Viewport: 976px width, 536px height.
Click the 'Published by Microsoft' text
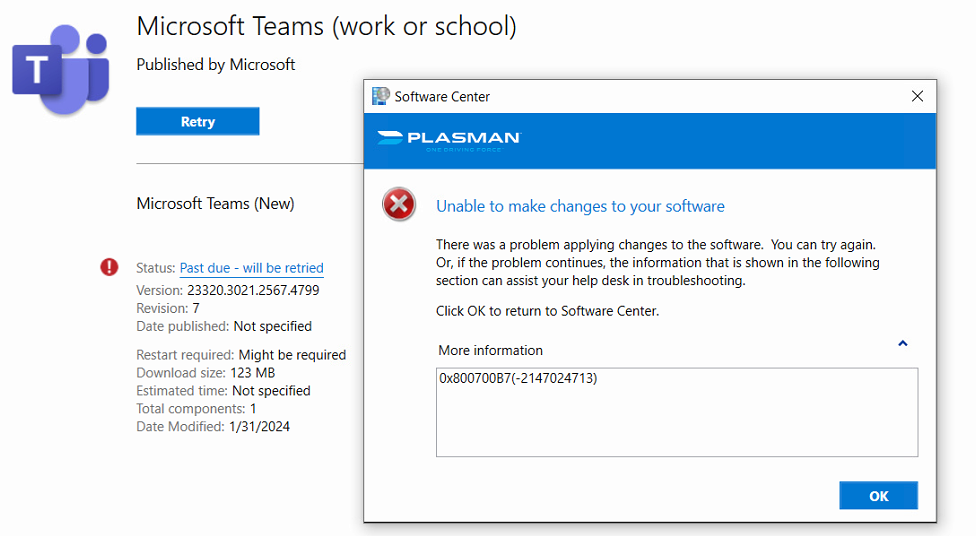pyautogui.click(x=215, y=65)
